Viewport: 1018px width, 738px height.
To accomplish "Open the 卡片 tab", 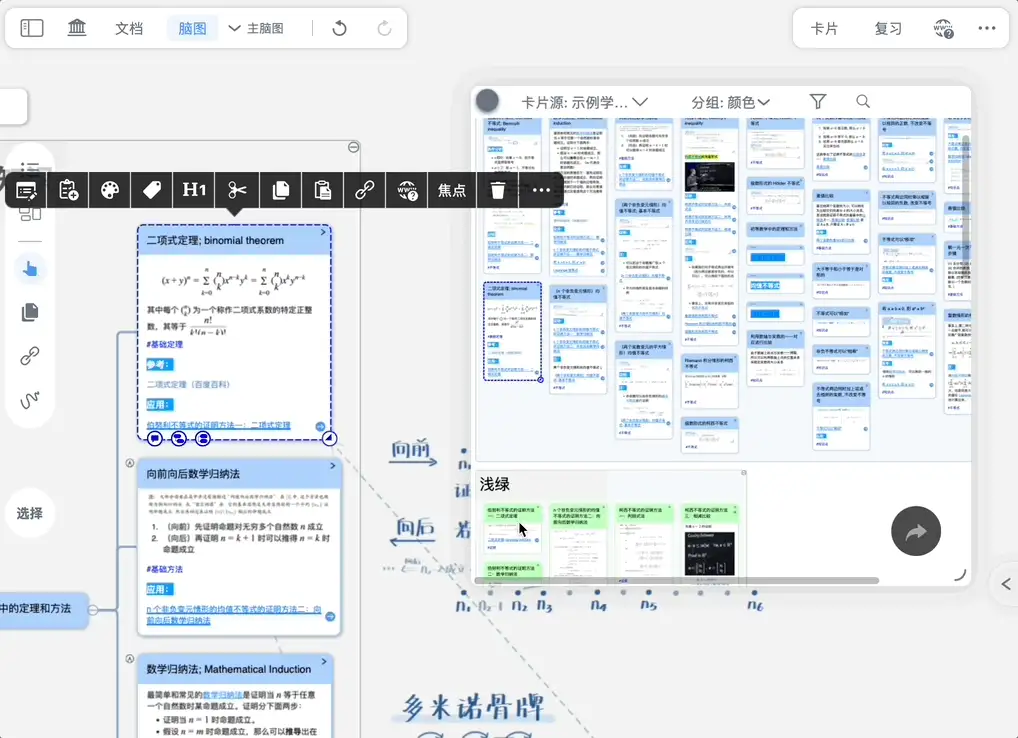I will [825, 29].
